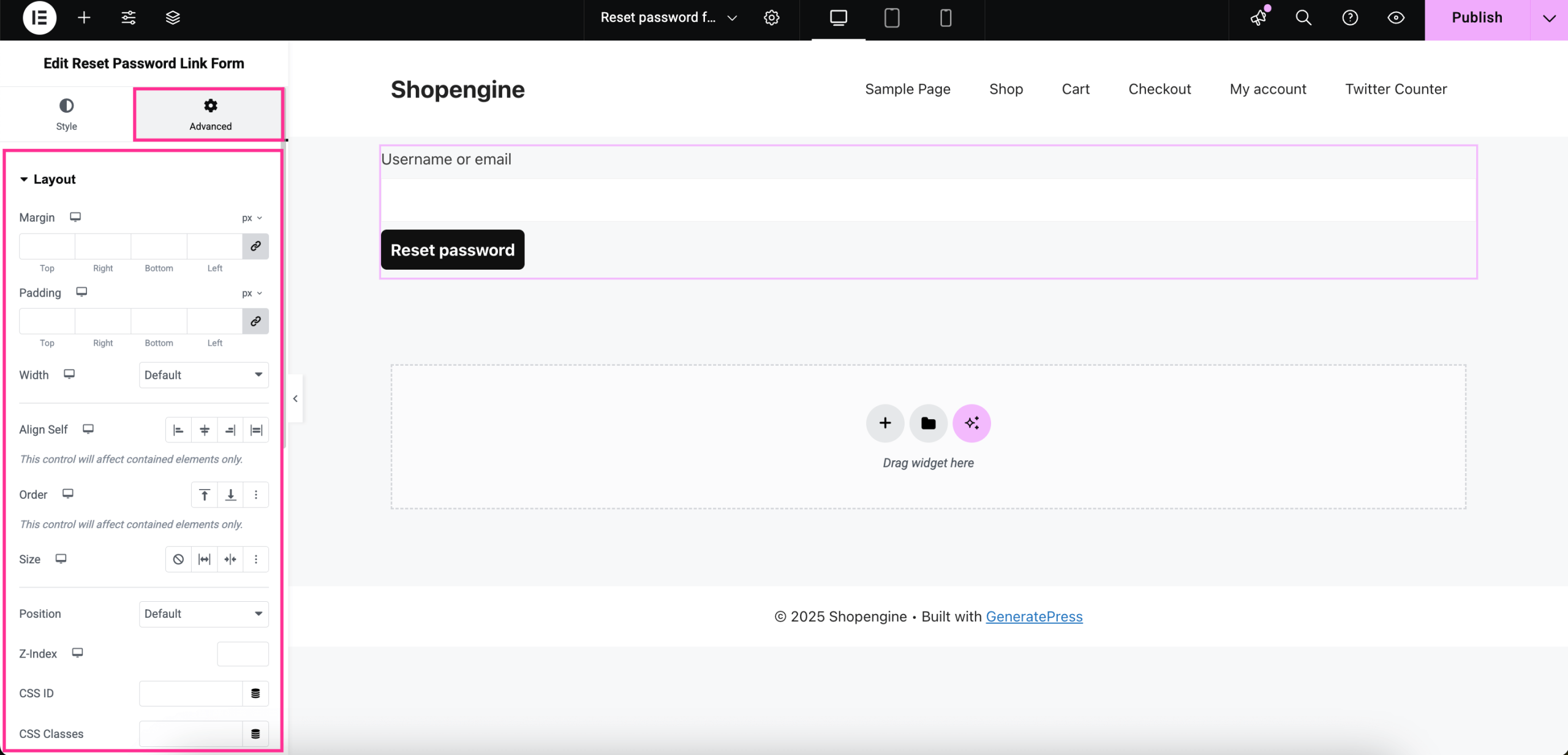1568x755 pixels.
Task: Open Site Settings sliders icon
Action: [129, 18]
